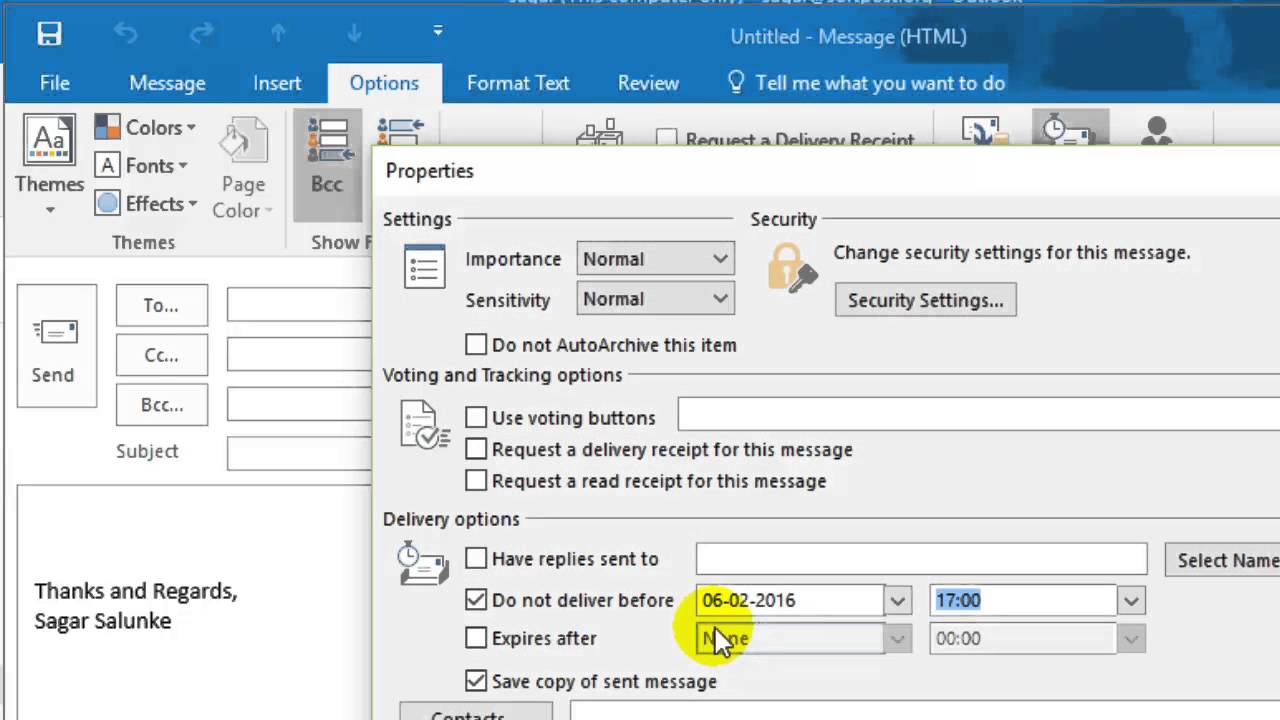Click the lightbulb Tell me icon
1280x720 pixels.
pos(736,82)
